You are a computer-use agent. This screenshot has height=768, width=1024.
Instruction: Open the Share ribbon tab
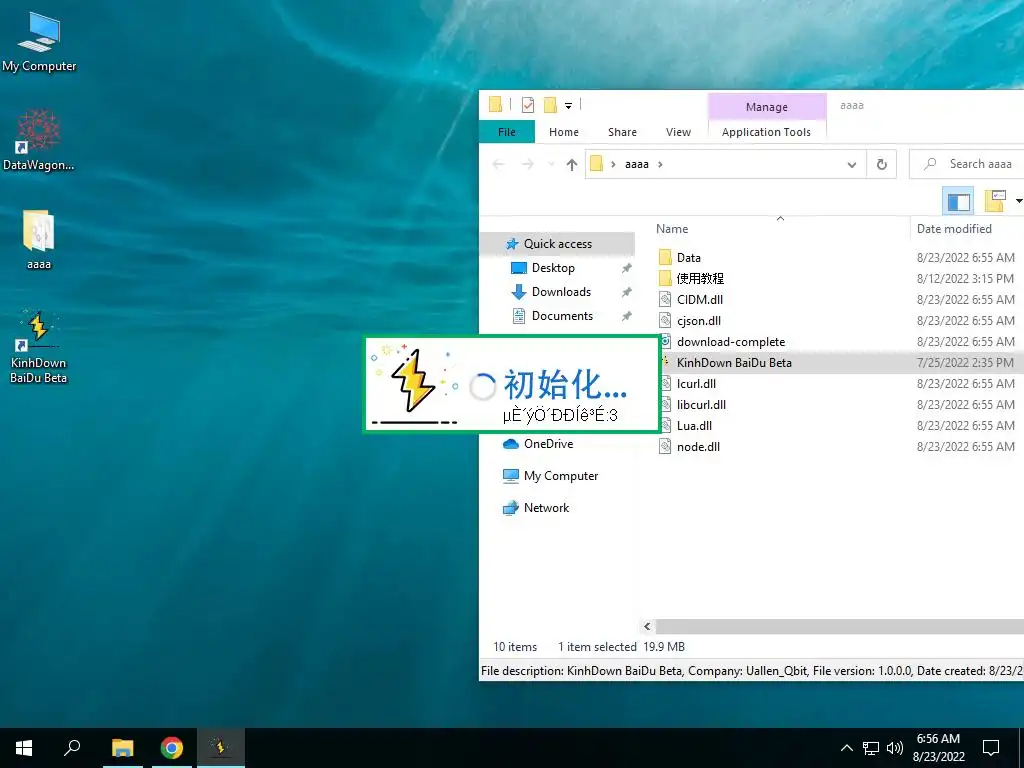[622, 132]
